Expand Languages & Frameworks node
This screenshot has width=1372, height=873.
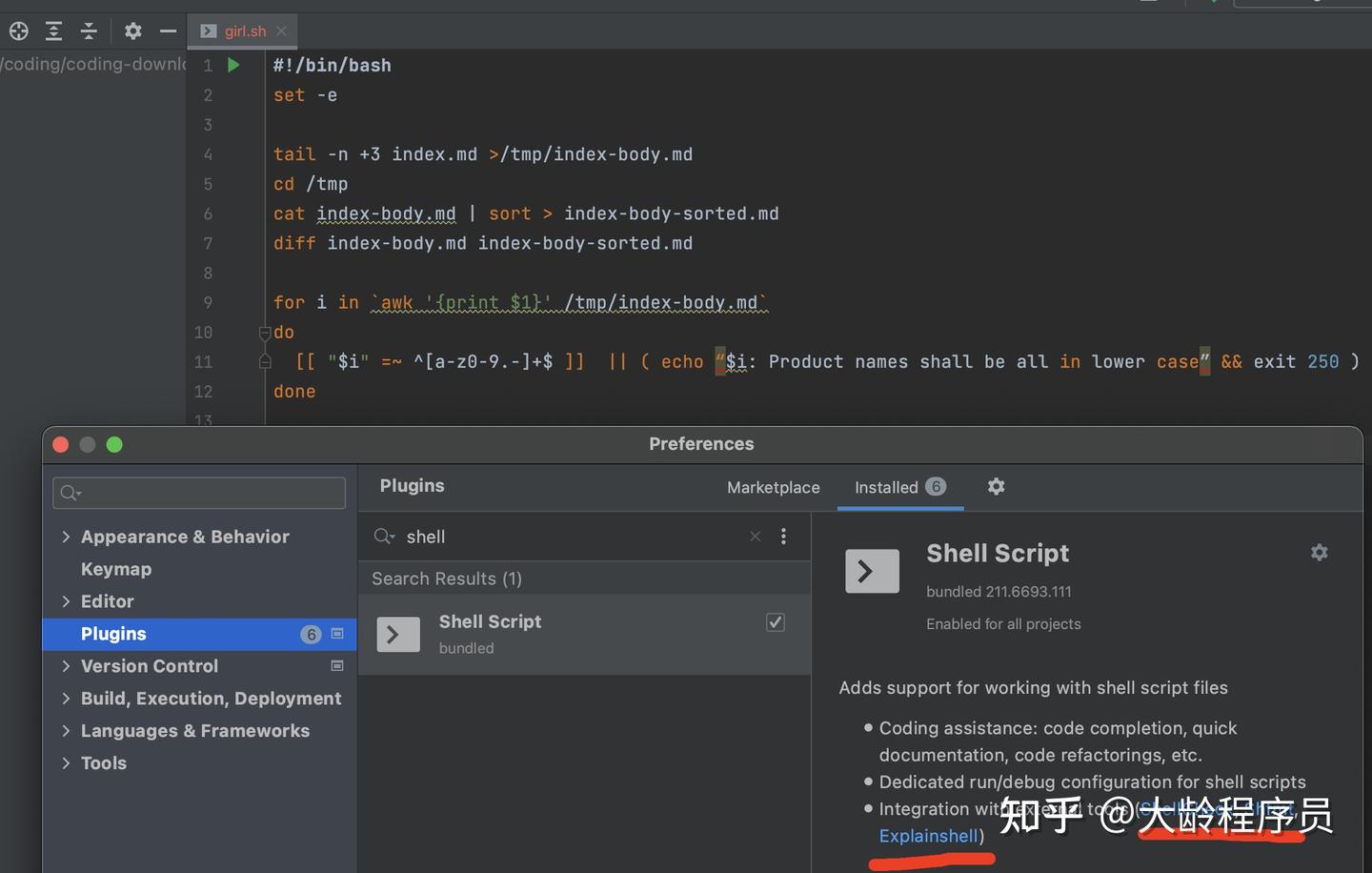click(66, 731)
